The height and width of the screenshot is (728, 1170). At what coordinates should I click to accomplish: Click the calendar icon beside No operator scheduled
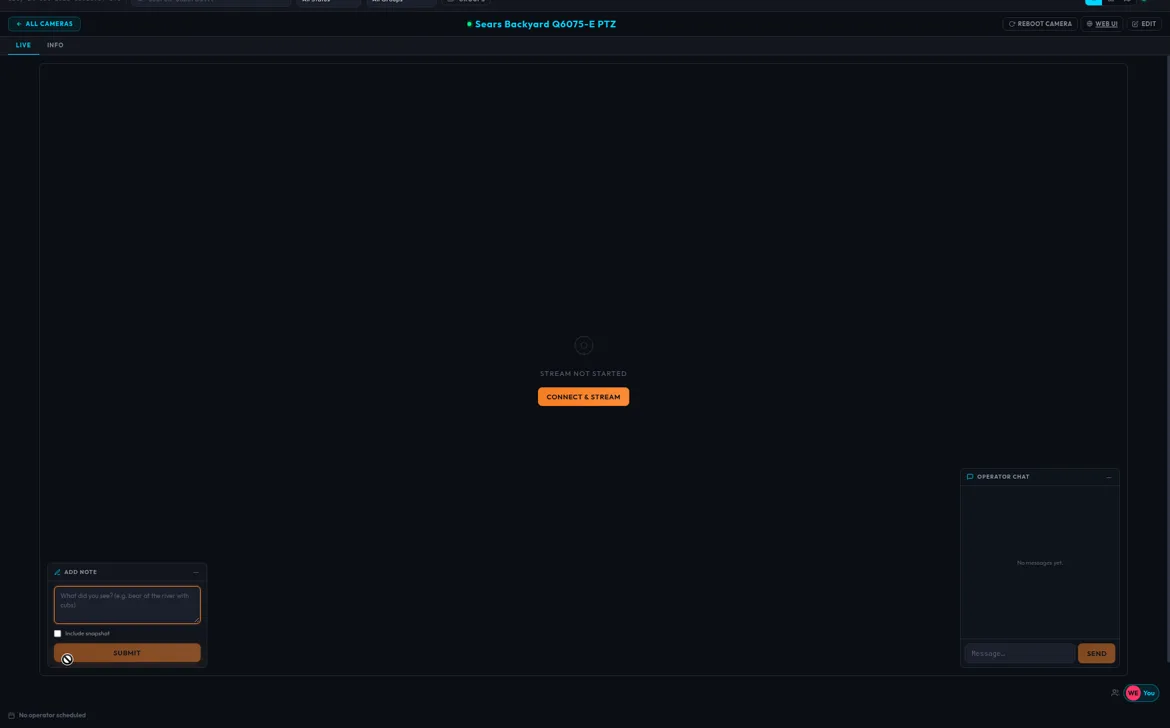[11, 715]
